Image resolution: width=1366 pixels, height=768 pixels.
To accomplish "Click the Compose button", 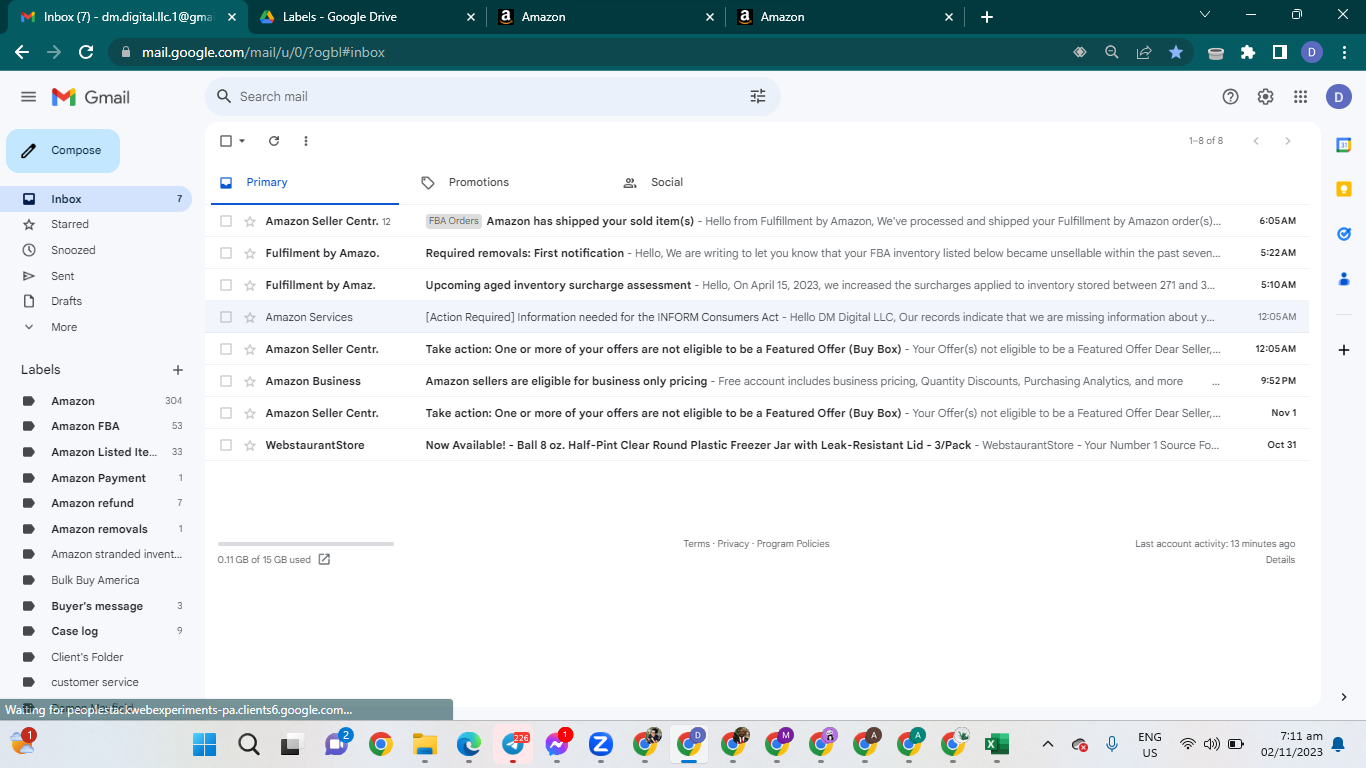I will tap(63, 151).
